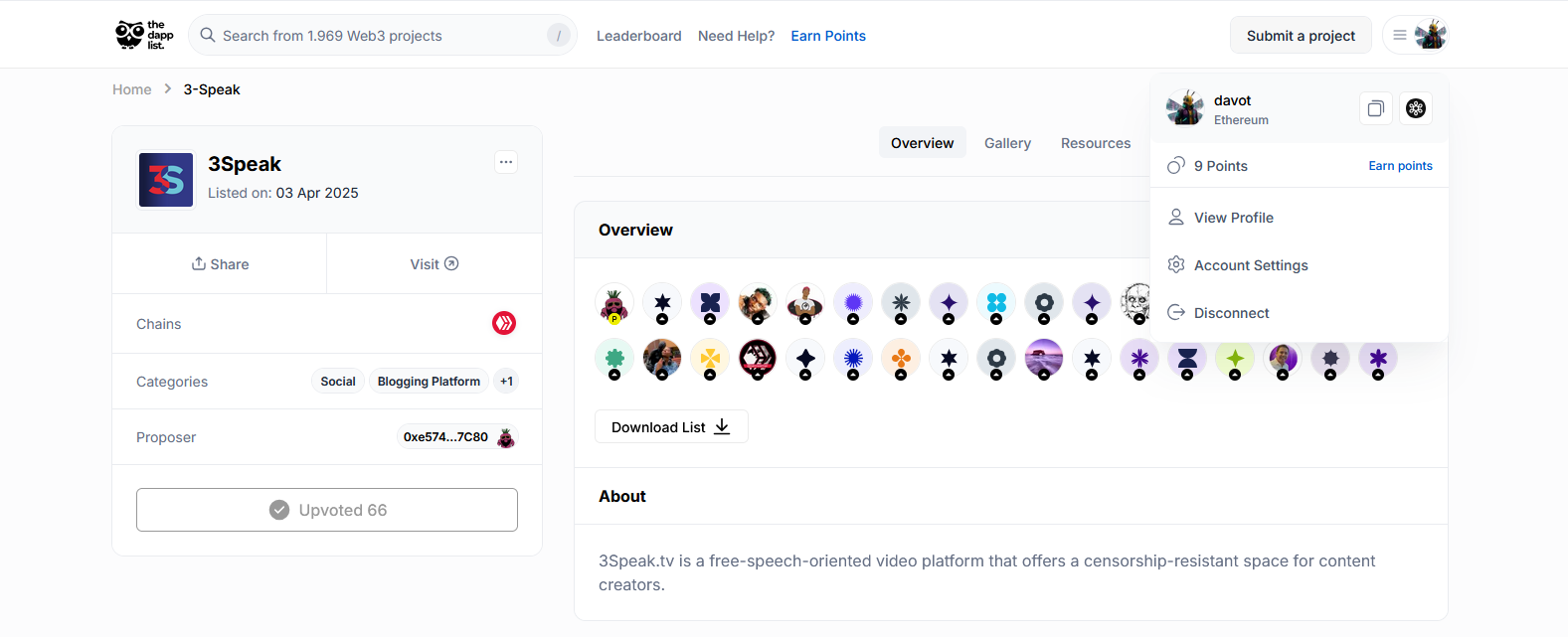Copy wallet address with the copy icon
The width and height of the screenshot is (1568, 637).
1375,108
